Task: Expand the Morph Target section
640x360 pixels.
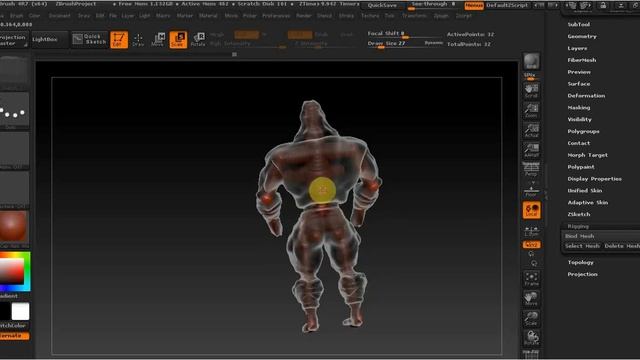Action: pyautogui.click(x=587, y=155)
